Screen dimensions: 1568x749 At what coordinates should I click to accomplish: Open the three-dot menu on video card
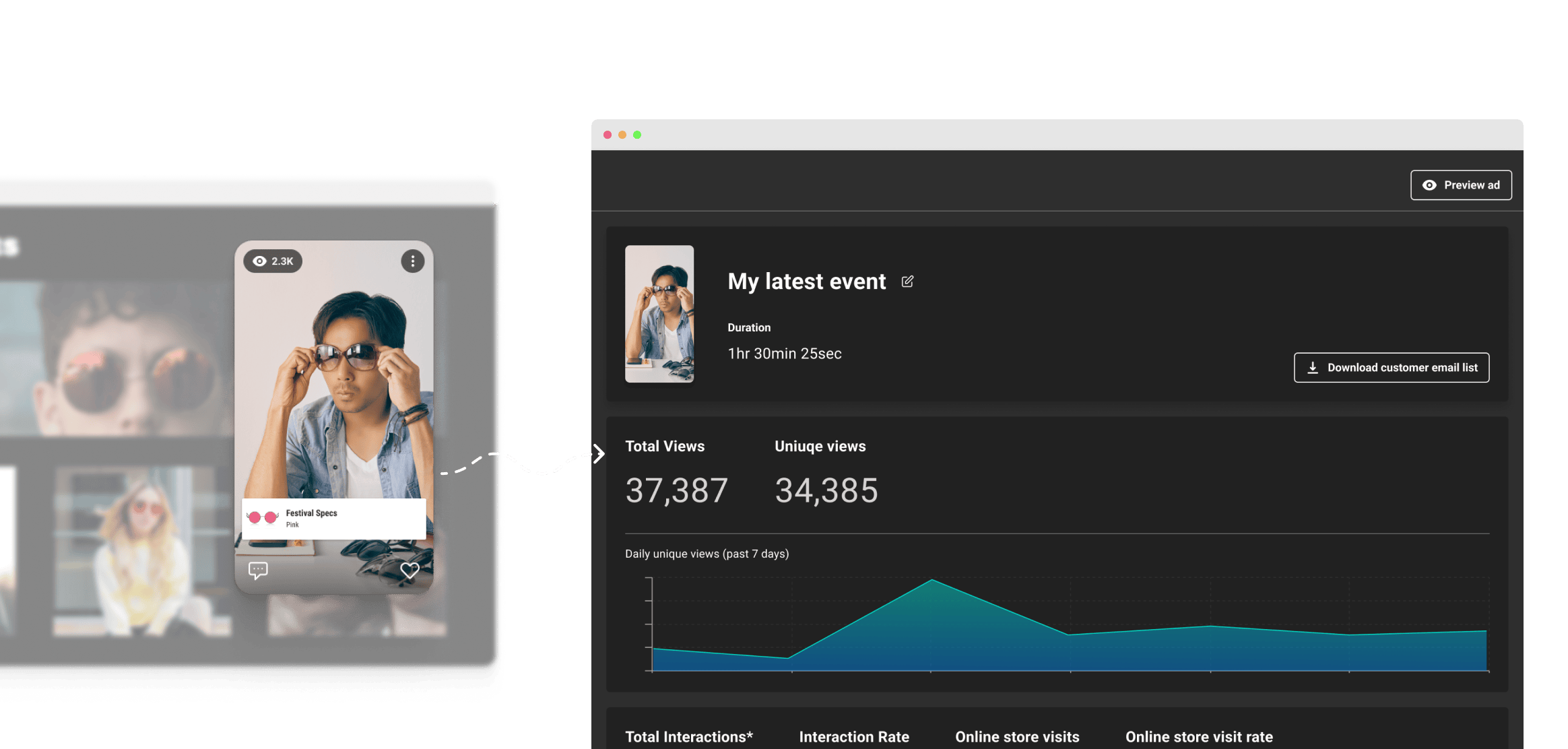click(x=413, y=261)
